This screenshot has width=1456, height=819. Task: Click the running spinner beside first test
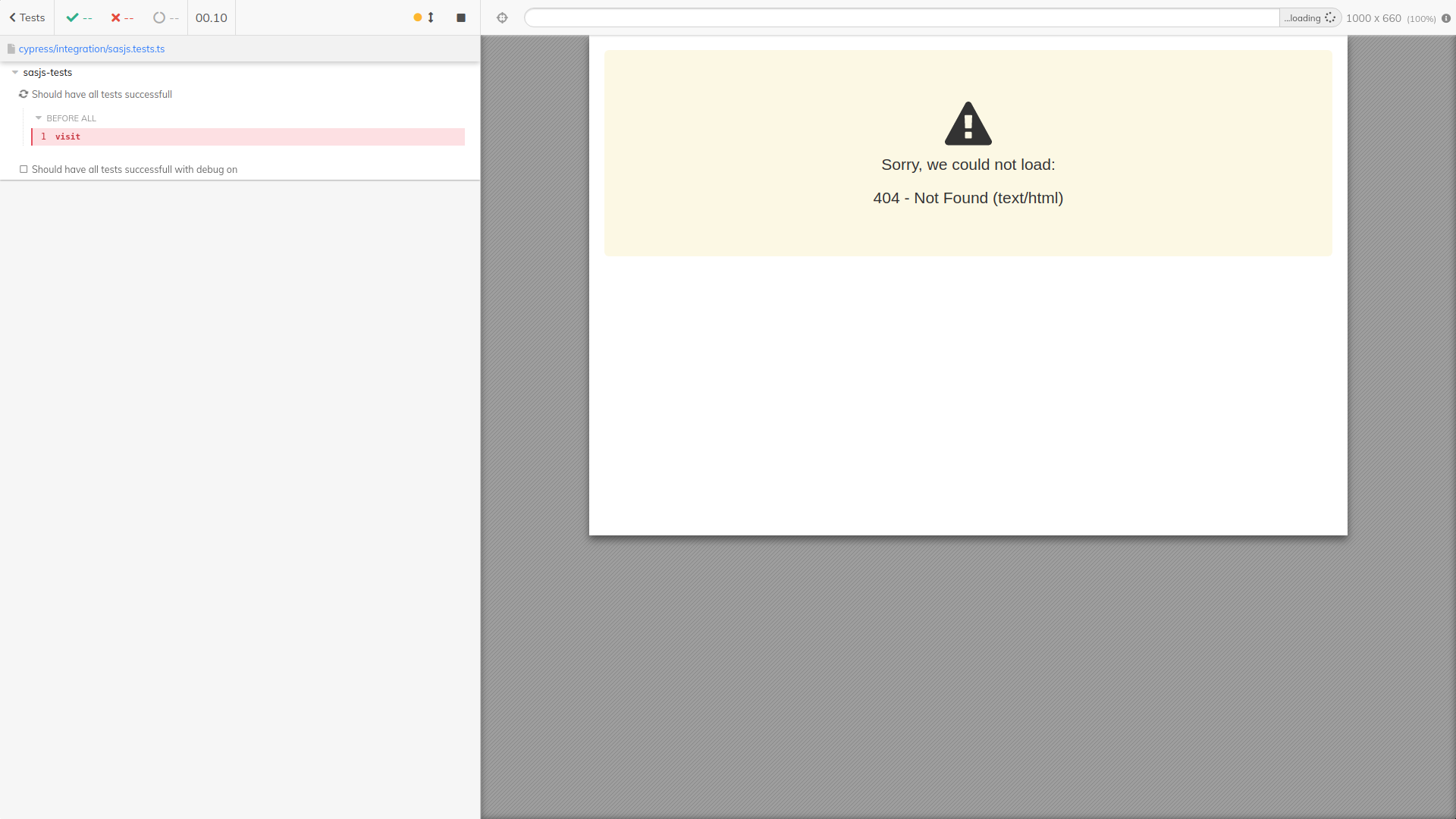point(24,94)
